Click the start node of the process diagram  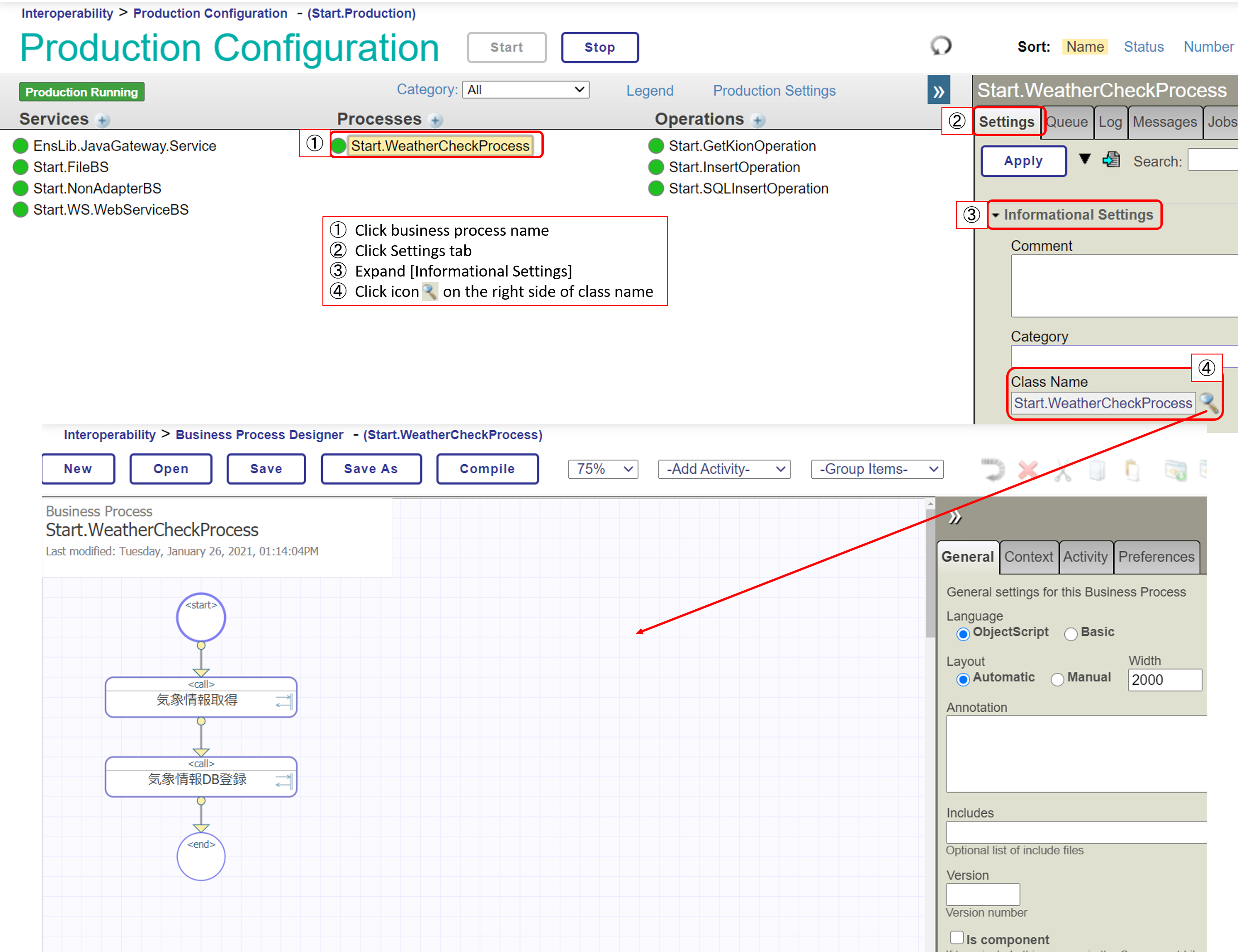[200, 617]
